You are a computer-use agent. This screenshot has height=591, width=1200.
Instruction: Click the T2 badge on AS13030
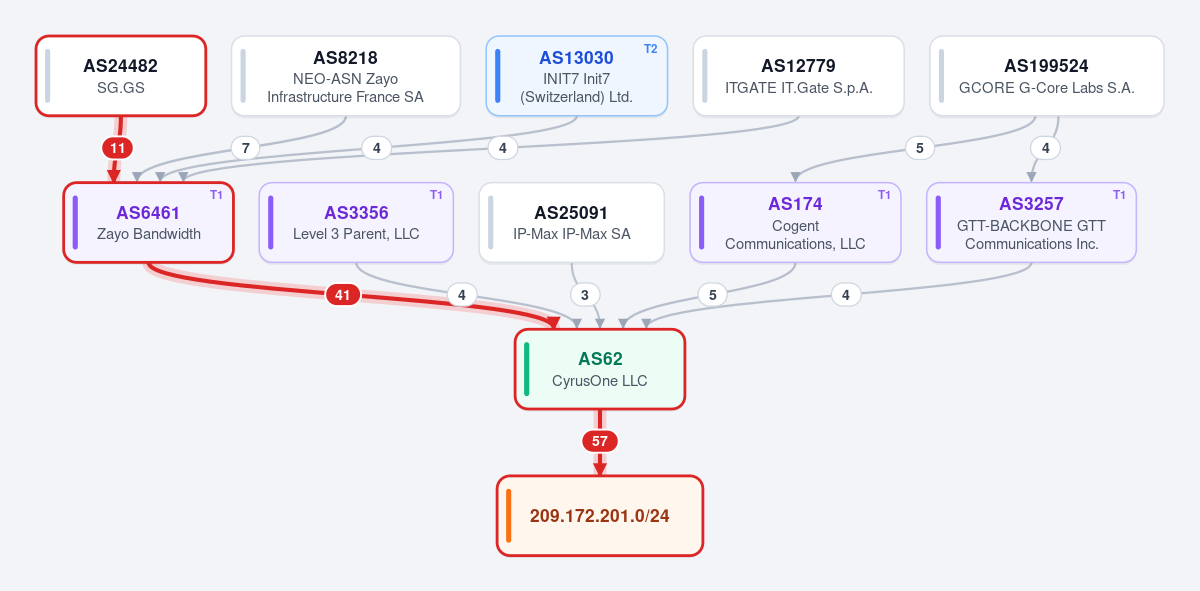point(650,49)
